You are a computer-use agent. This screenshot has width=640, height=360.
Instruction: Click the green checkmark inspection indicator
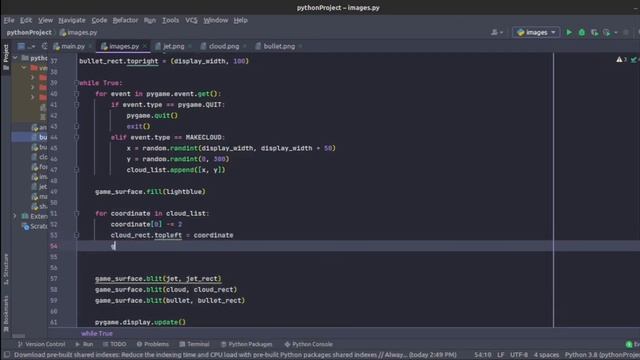pos(634,60)
